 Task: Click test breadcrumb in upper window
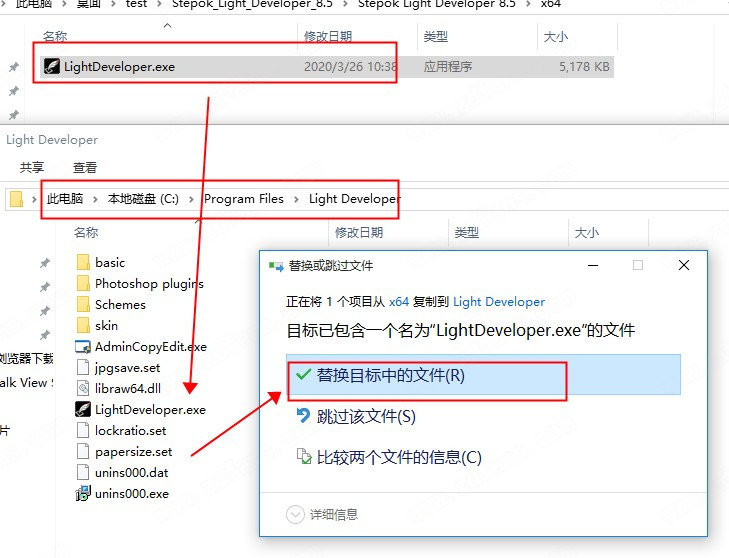tap(136, 4)
